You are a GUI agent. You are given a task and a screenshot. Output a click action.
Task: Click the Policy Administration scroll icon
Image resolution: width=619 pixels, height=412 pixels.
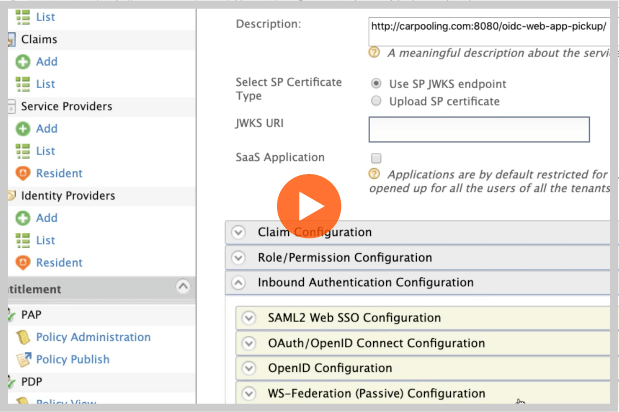[23, 337]
